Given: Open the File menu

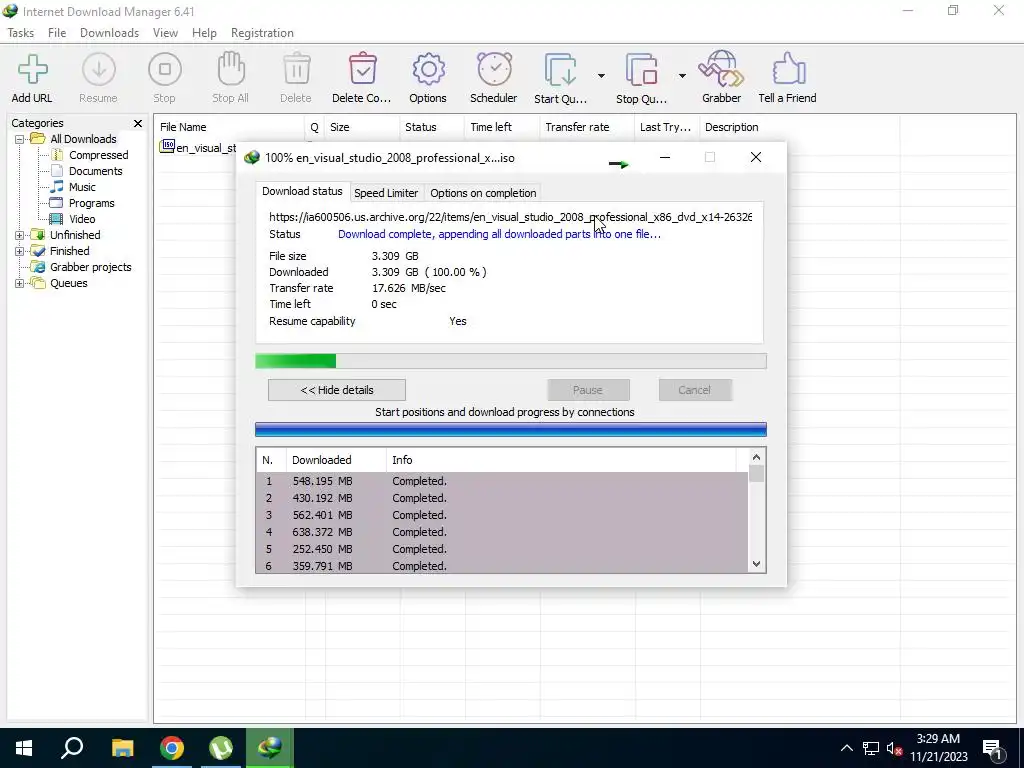Looking at the screenshot, I should [57, 33].
